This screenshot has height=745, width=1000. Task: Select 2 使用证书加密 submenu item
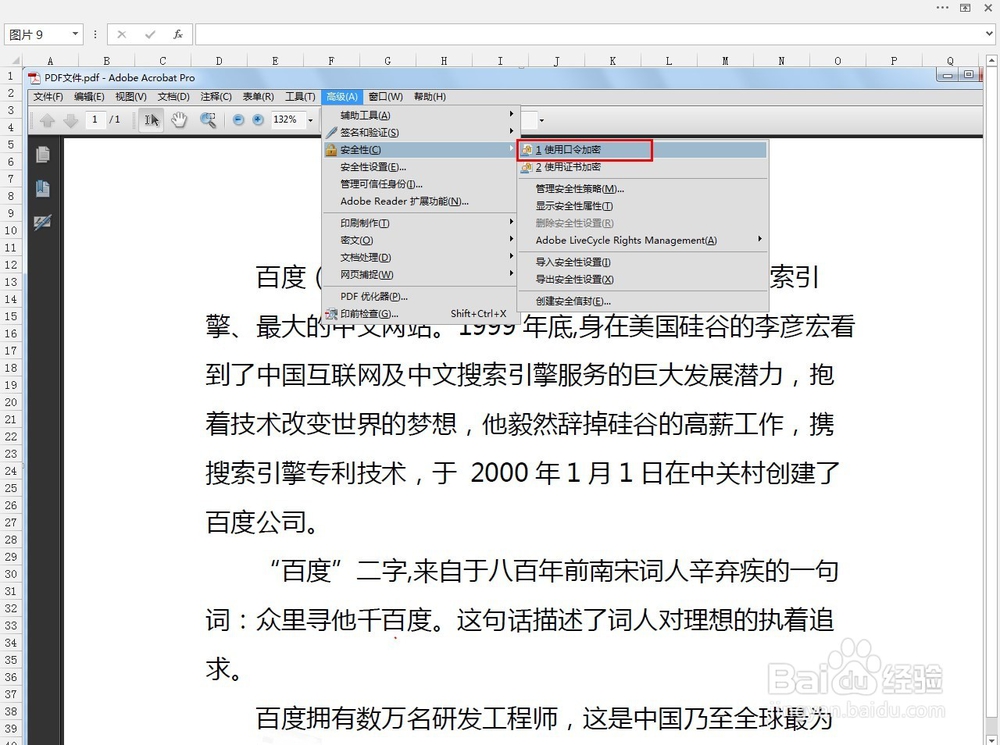tap(642, 167)
